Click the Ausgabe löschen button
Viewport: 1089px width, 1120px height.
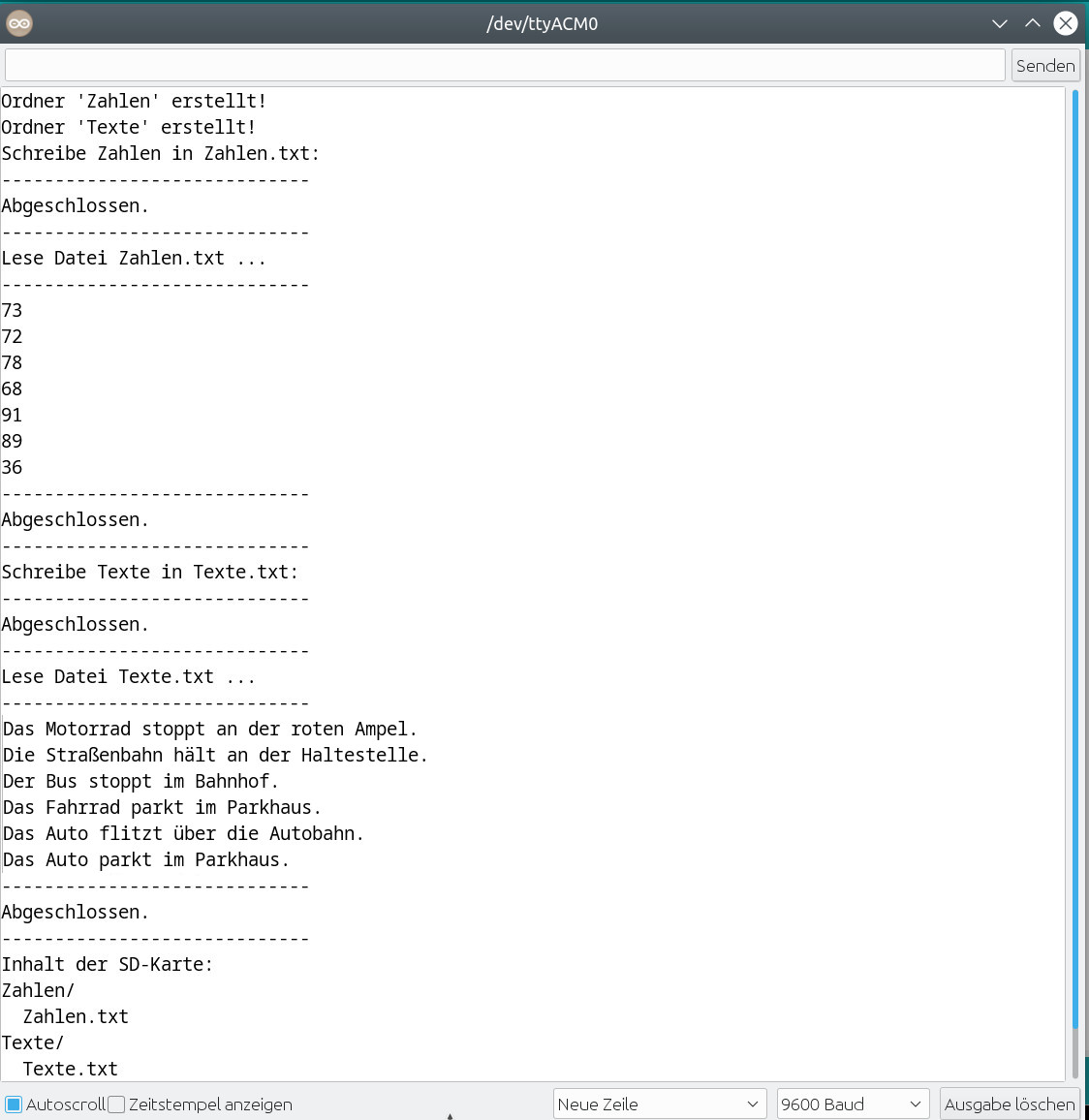point(1009,1104)
